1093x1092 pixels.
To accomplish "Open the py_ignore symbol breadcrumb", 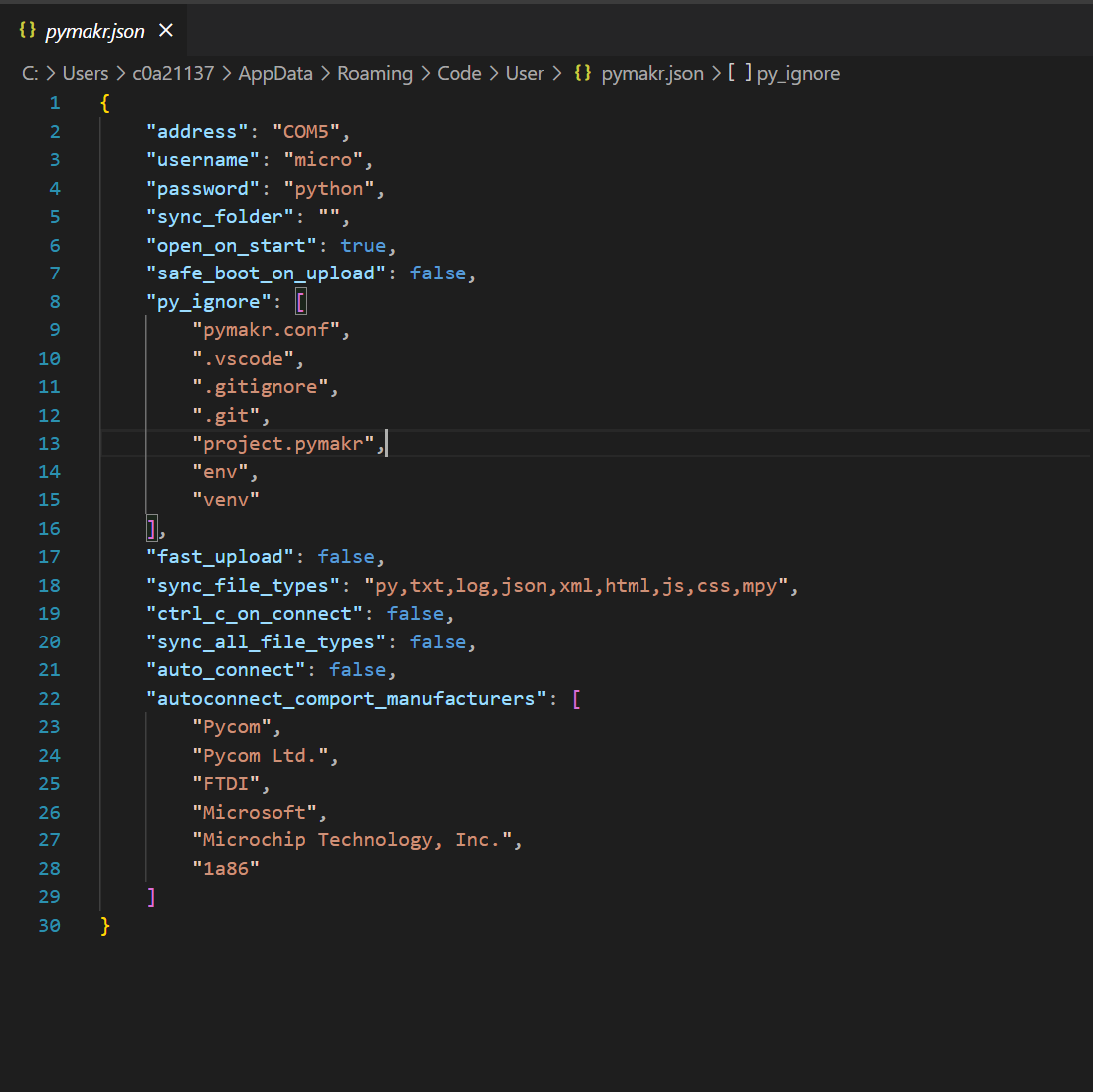I will click(x=799, y=73).
